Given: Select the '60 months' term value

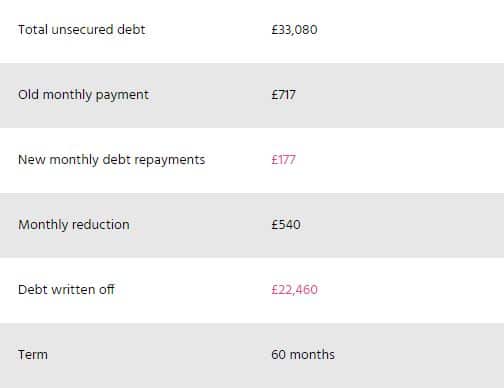Looking at the screenshot, I should click(303, 354).
